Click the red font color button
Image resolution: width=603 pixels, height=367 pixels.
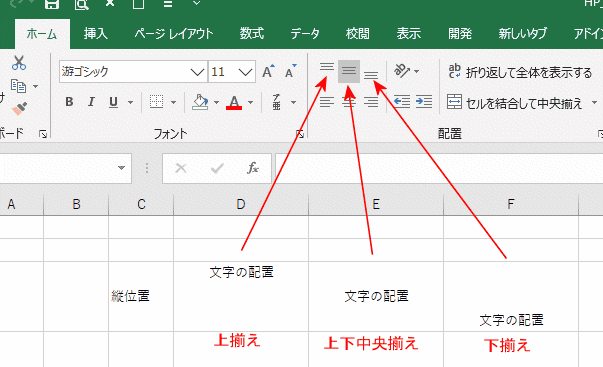coord(234,103)
